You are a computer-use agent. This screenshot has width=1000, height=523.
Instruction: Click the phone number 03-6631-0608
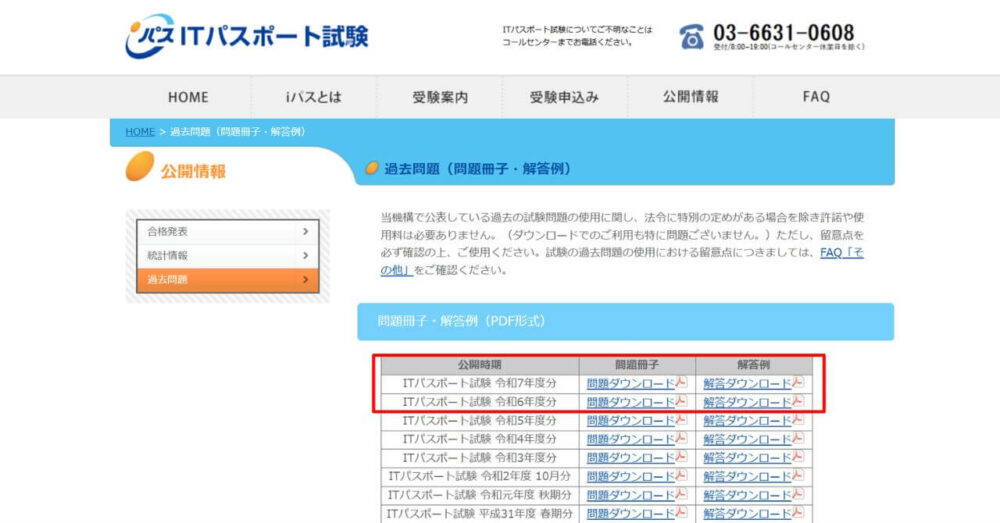click(x=783, y=33)
